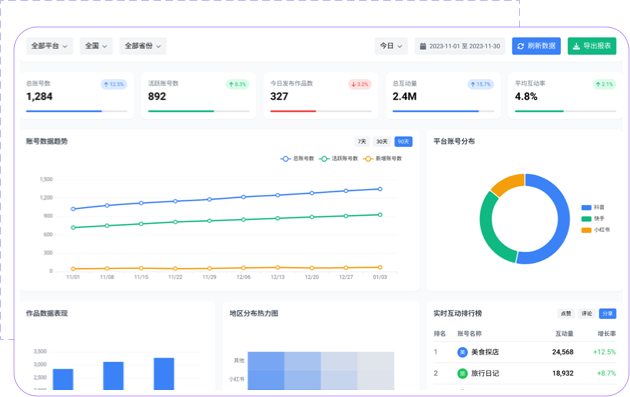Image resolution: width=630 pixels, height=397 pixels.
Task: Switch ranking to the 评论 tab
Action: point(587,313)
